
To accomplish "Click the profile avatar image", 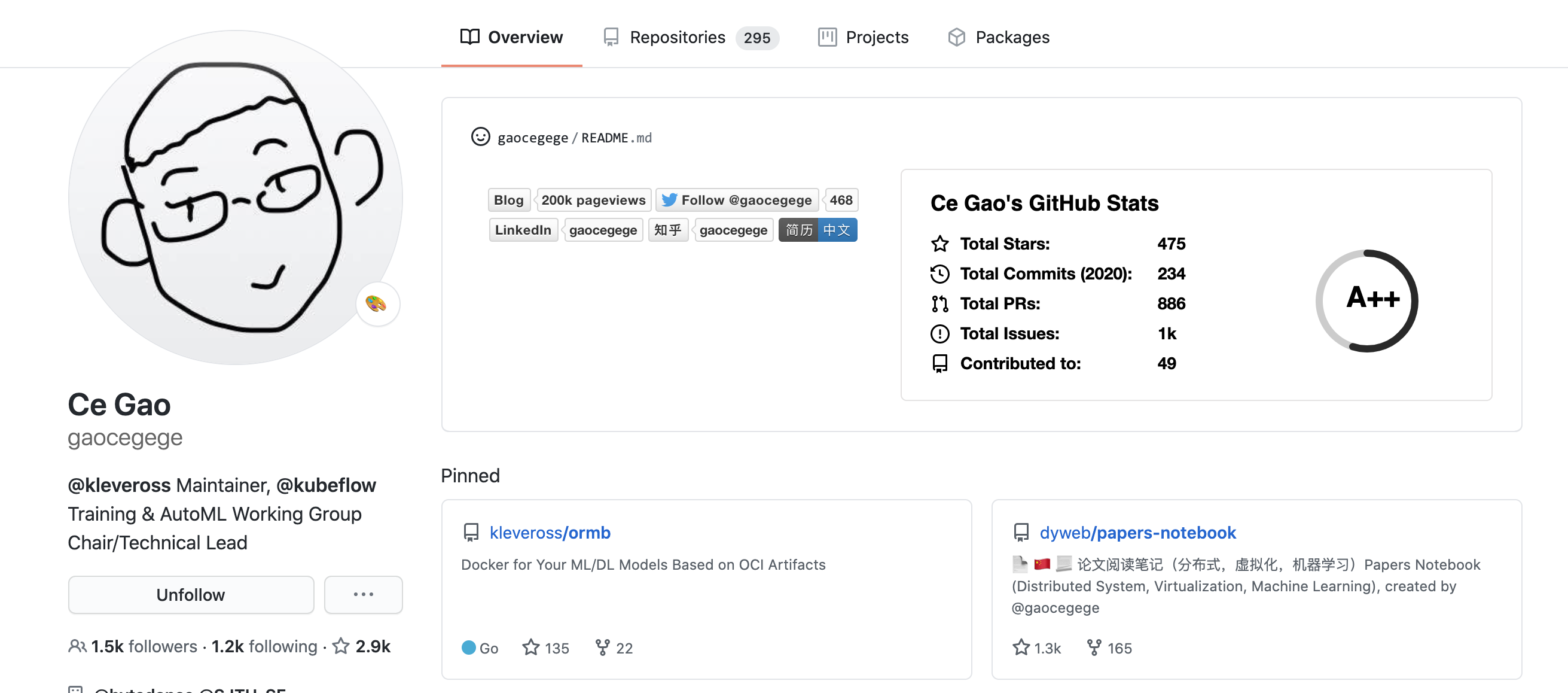I will coord(236,197).
